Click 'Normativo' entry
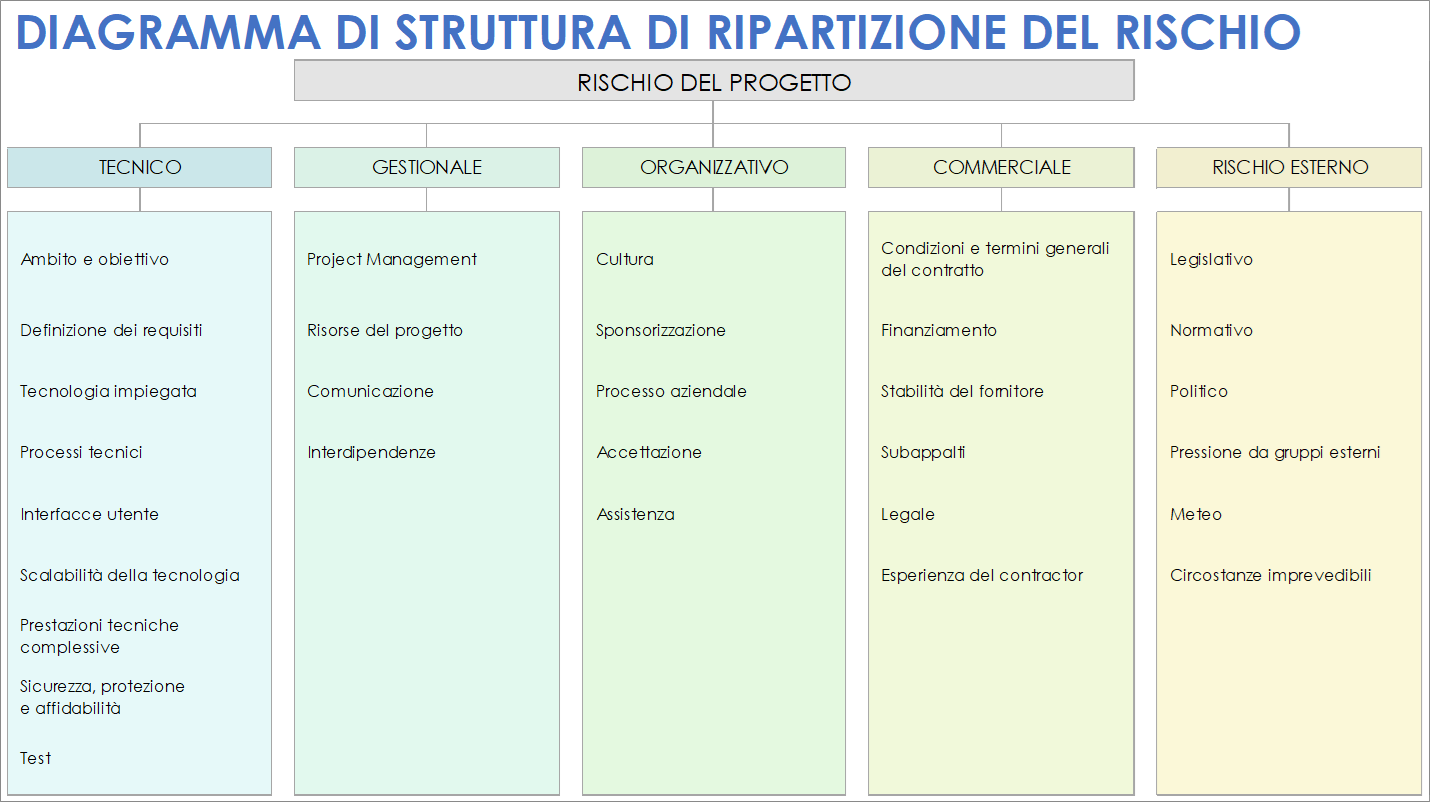The width and height of the screenshot is (1430, 802). click(x=1211, y=330)
